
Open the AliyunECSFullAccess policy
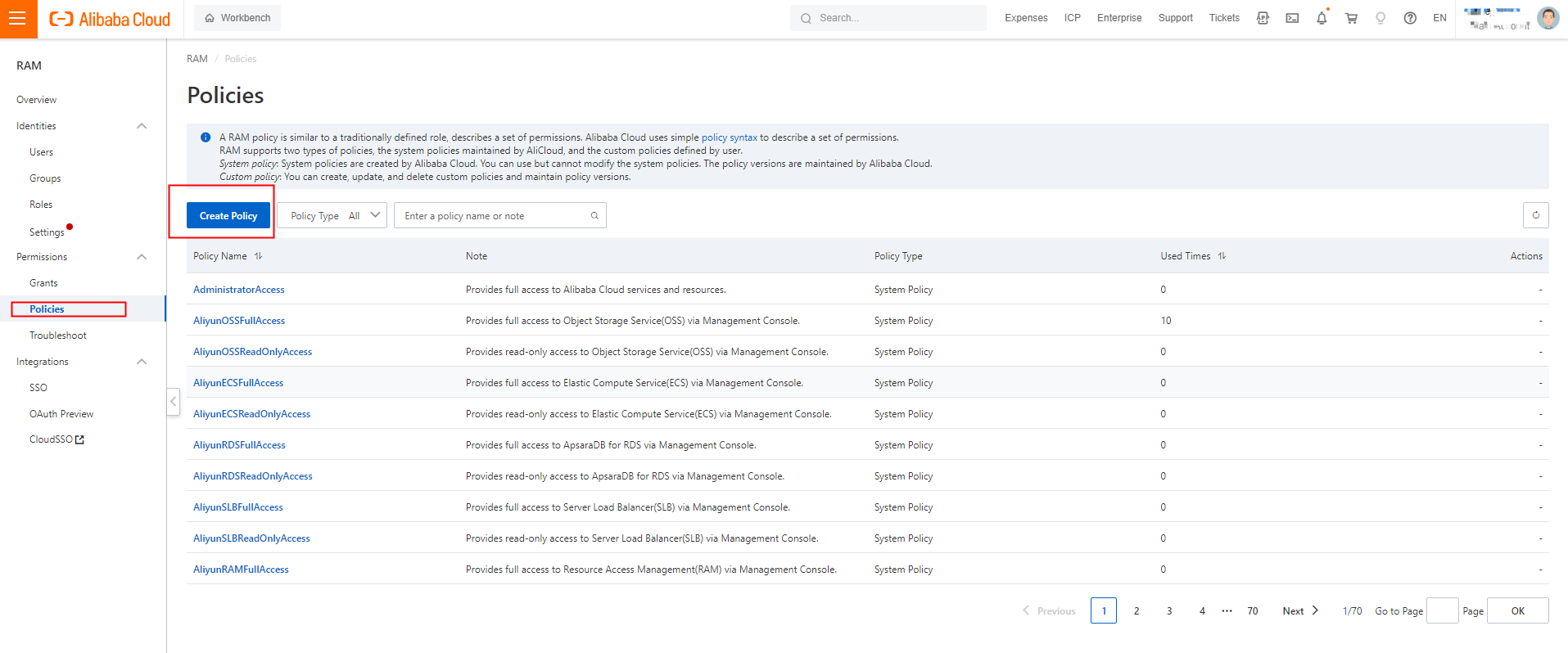pyautogui.click(x=238, y=383)
